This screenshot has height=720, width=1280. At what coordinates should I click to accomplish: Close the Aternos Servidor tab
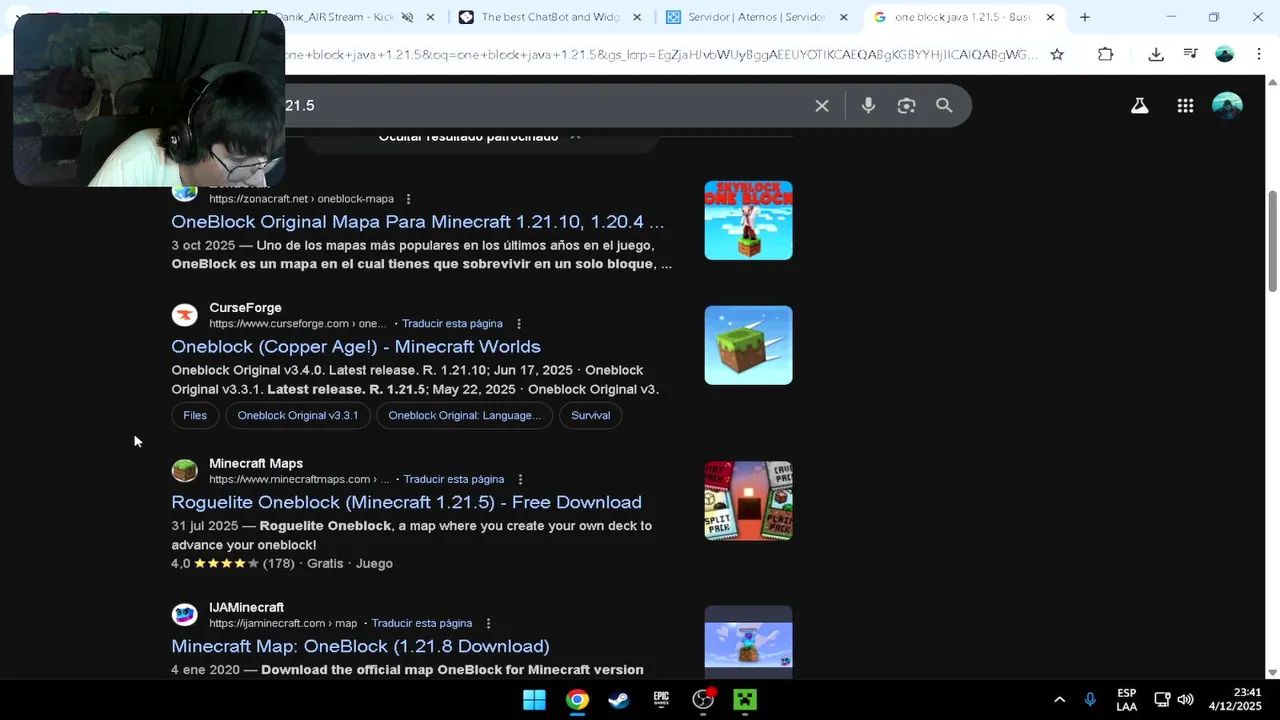843,17
